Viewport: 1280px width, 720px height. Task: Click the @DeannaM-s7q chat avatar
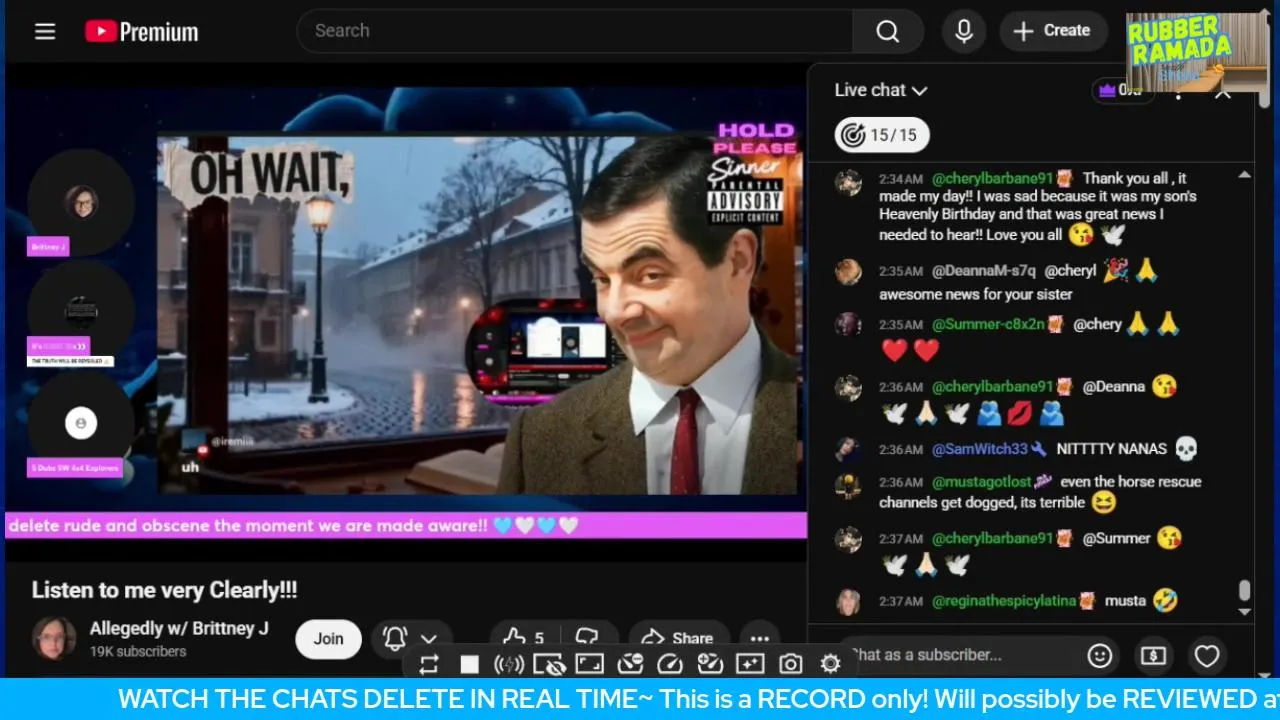point(849,272)
